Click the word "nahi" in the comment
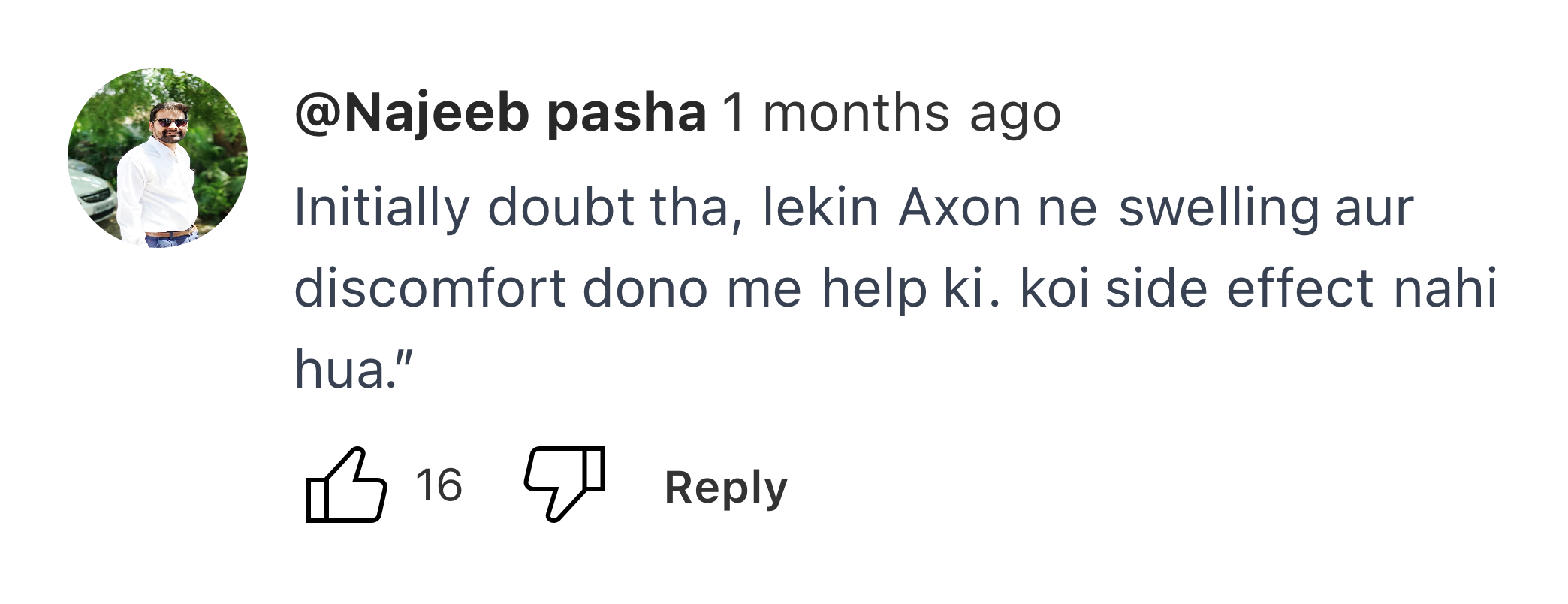The height and width of the screenshot is (604, 1568). 1446,289
